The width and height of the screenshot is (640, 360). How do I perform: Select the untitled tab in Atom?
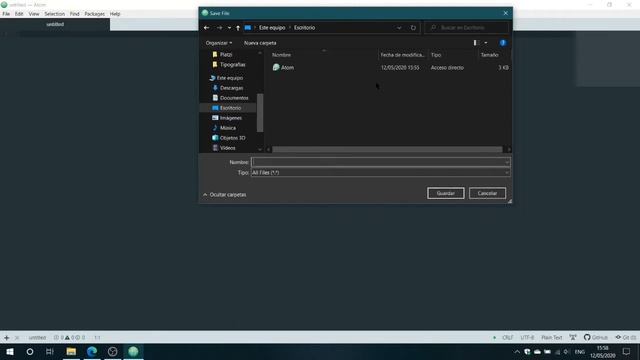[55, 24]
